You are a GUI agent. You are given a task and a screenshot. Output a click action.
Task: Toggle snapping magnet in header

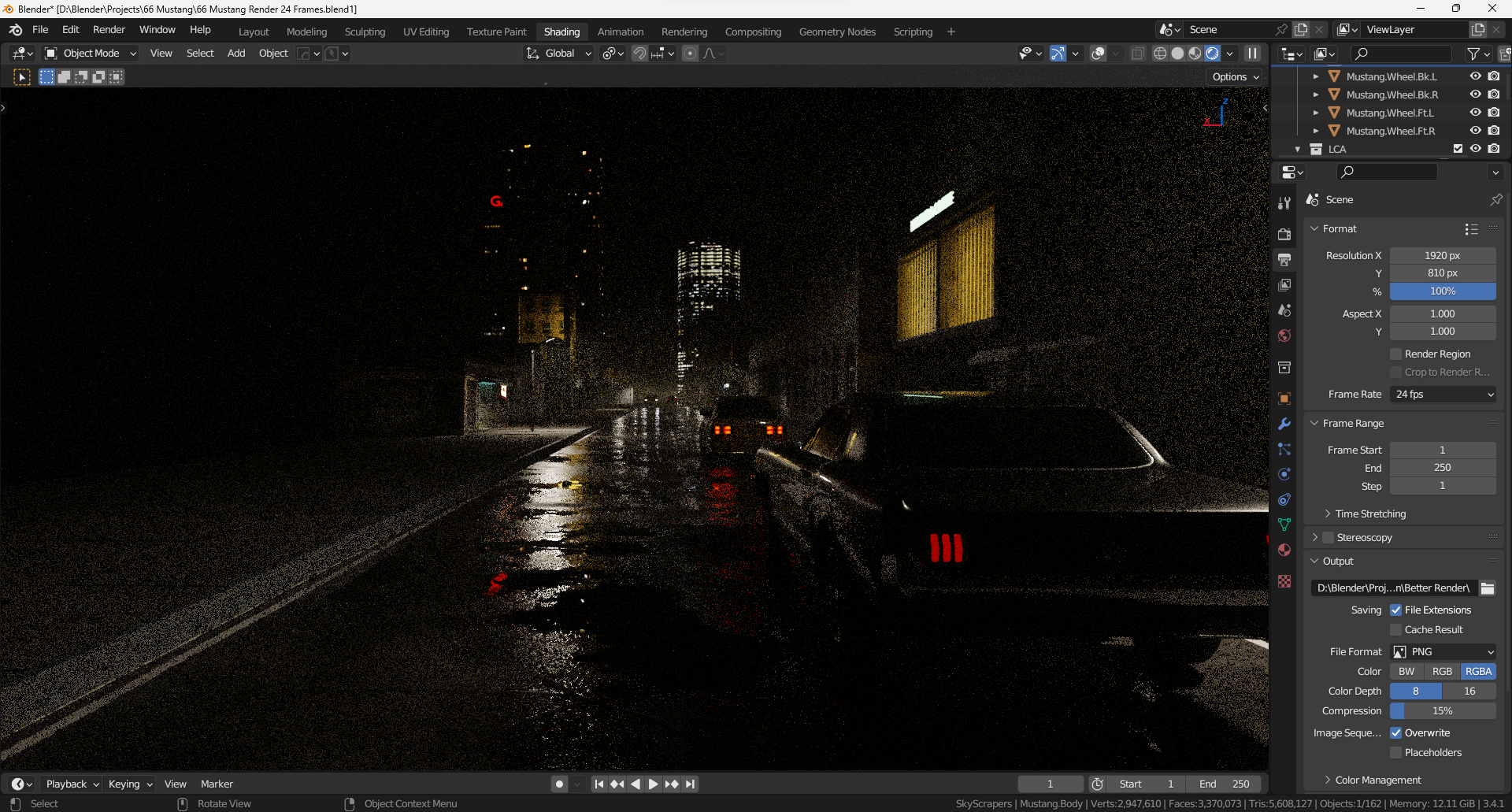coord(639,54)
